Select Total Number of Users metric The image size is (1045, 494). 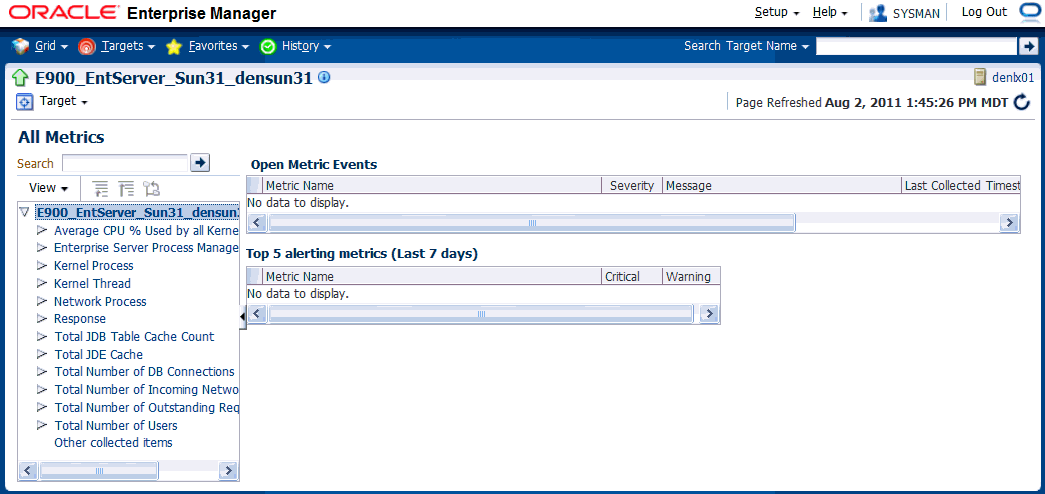coord(116,425)
